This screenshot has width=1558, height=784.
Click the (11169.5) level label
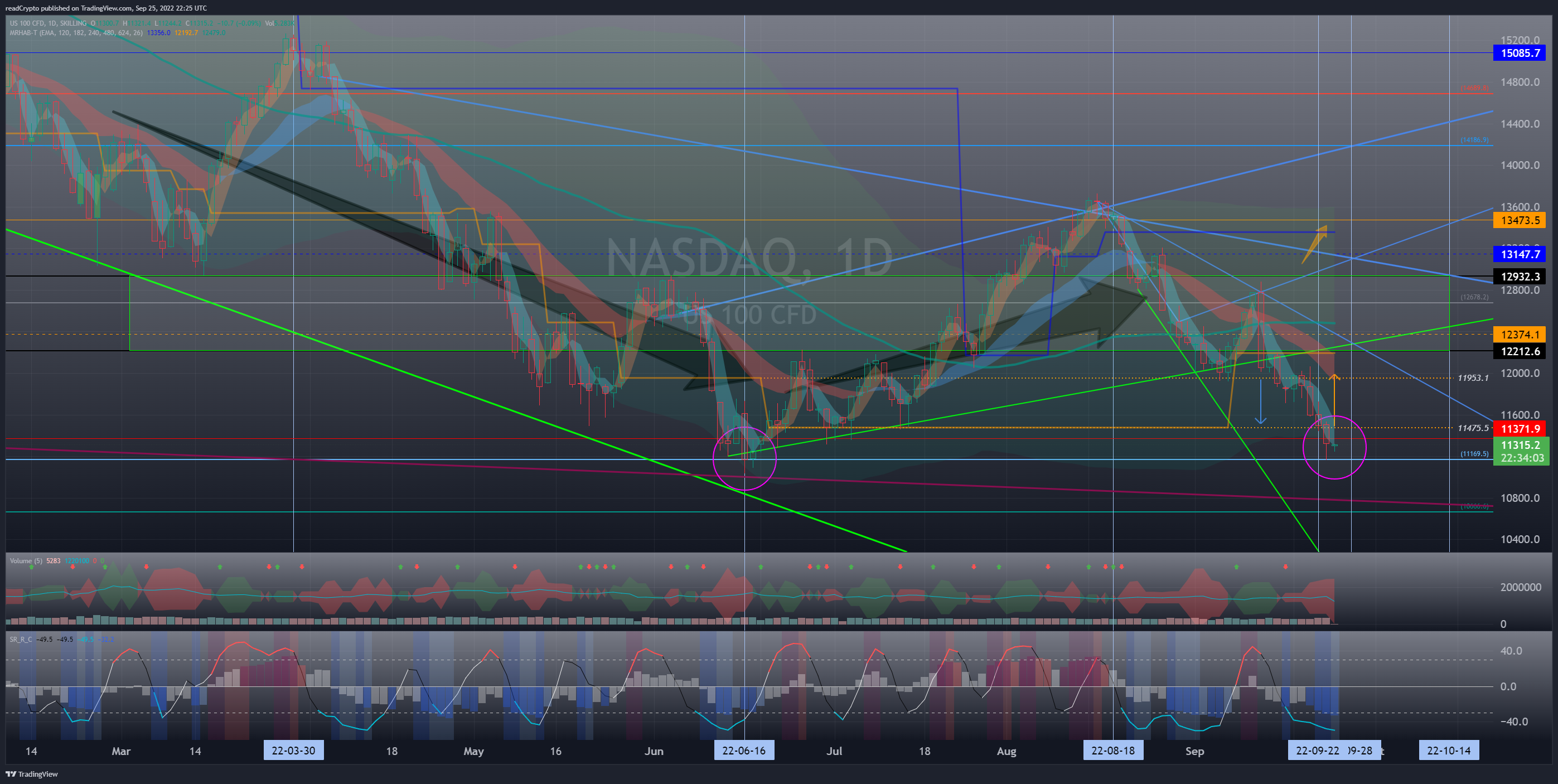1474,454
